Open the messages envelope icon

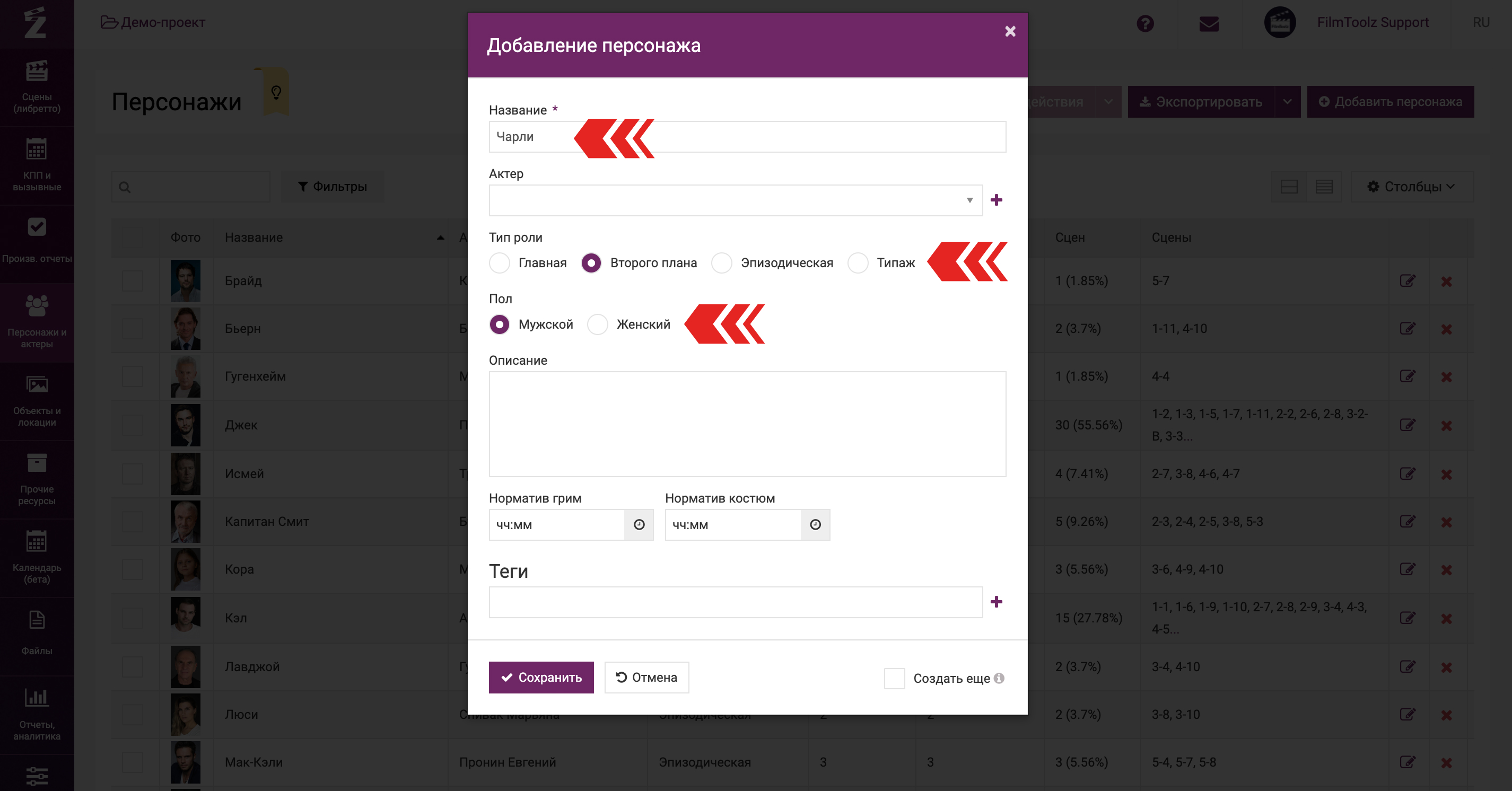(x=1209, y=23)
